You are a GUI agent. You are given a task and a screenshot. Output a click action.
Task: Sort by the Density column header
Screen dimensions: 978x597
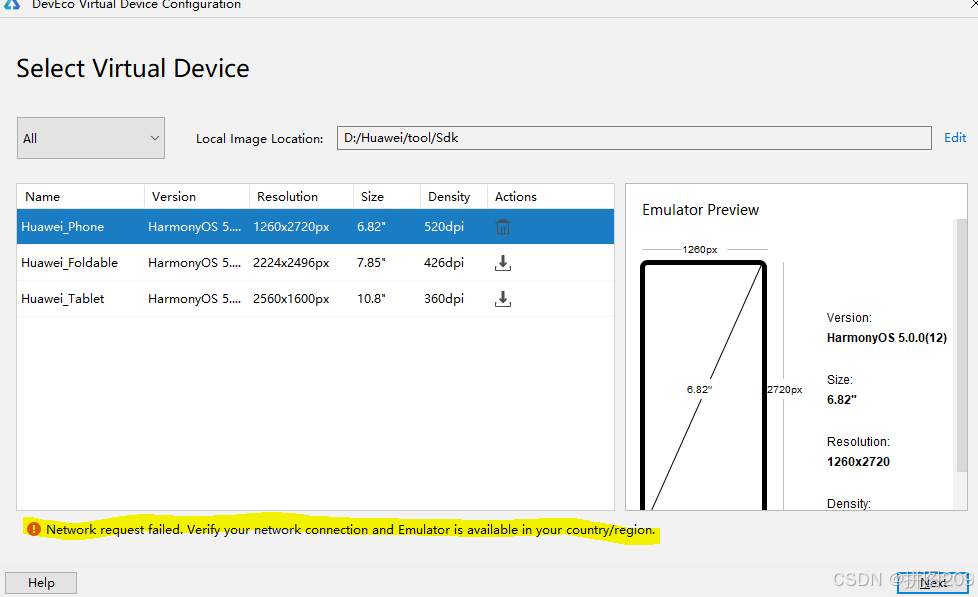[454, 197]
